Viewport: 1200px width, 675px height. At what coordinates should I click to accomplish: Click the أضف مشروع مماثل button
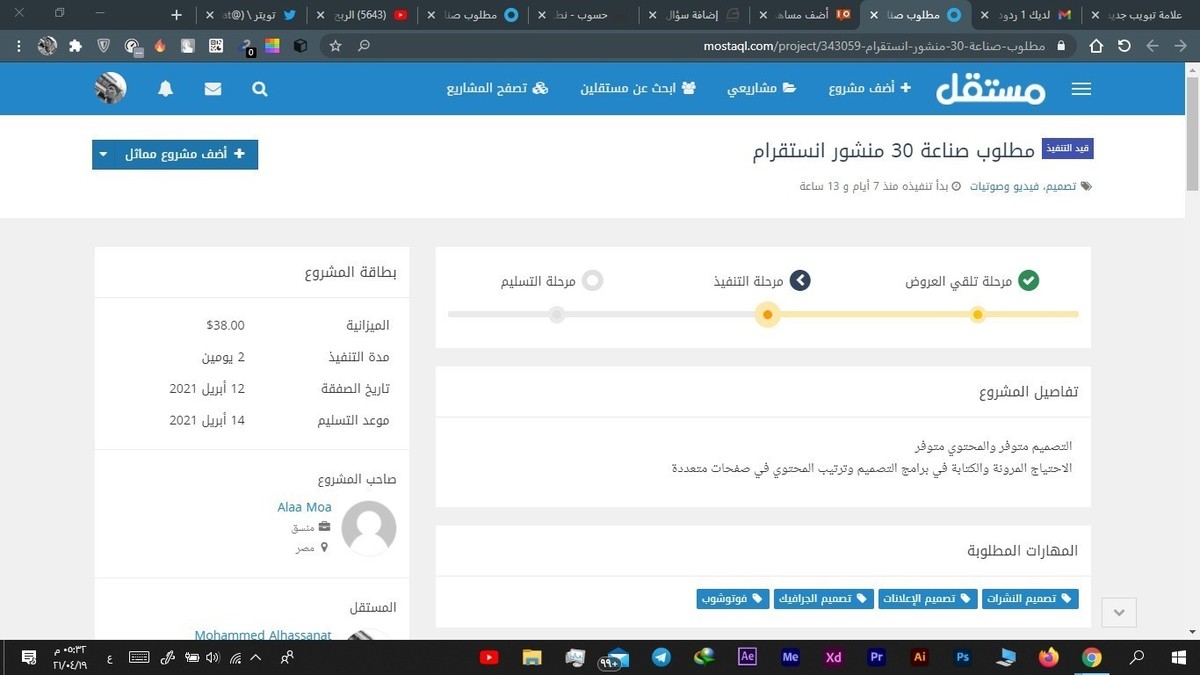click(x=187, y=154)
